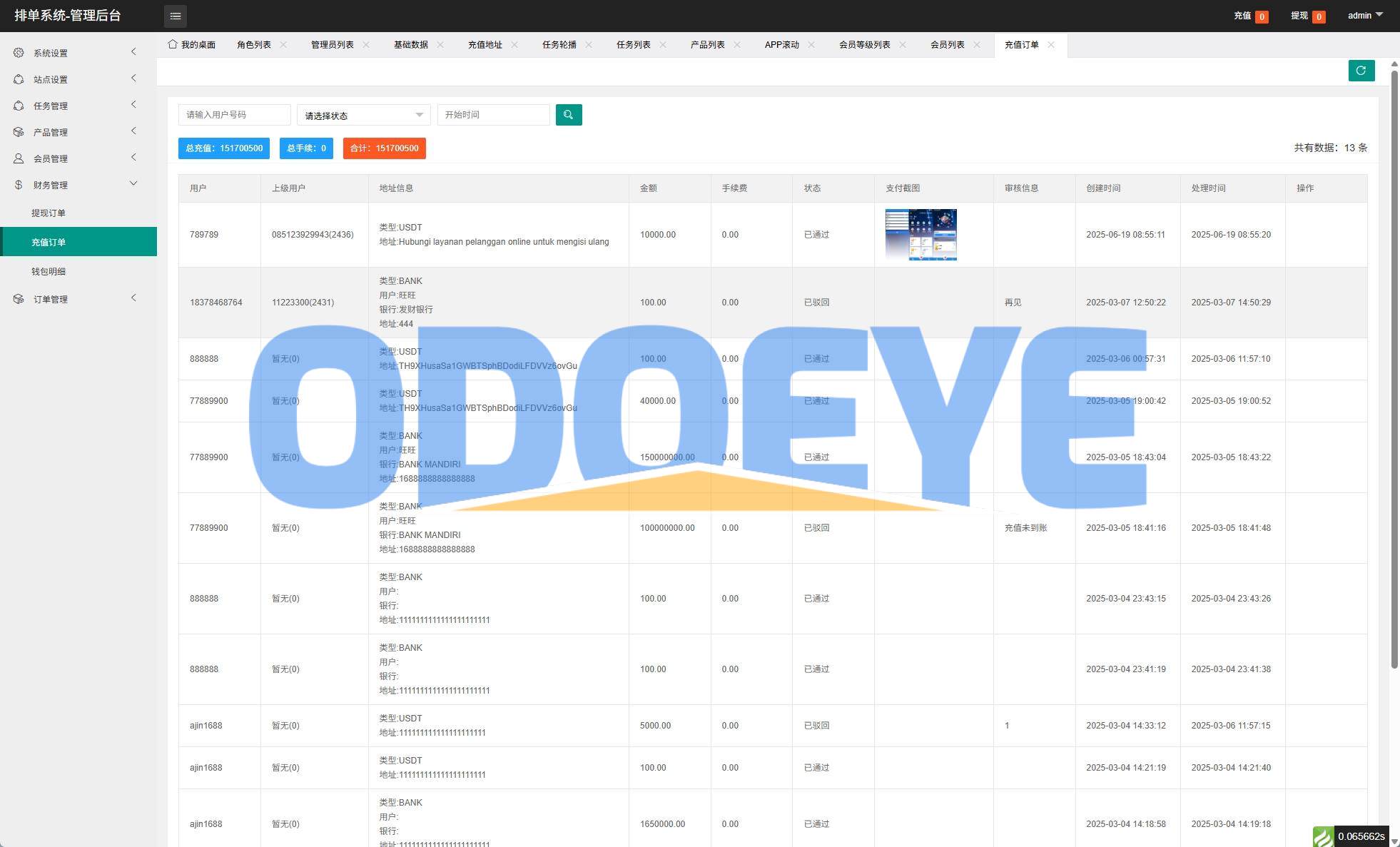Collapse the 财务管理 menu chevron
Image resolution: width=1400 pixels, height=847 pixels.
point(133,184)
